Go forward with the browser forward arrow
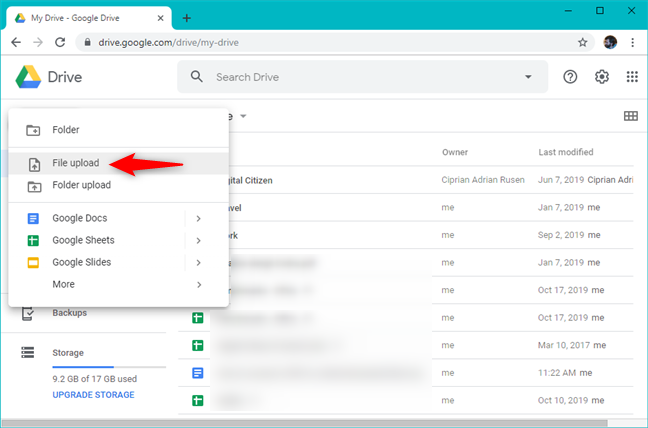The height and width of the screenshot is (428, 648). (x=38, y=42)
